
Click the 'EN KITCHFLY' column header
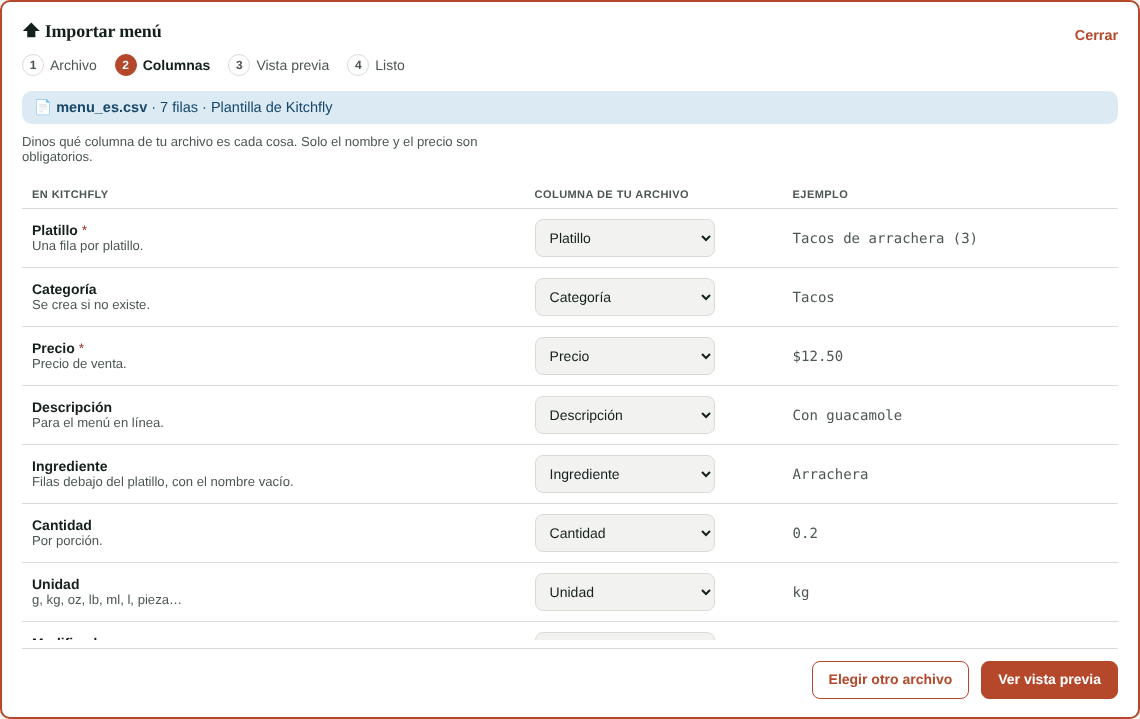coord(70,194)
